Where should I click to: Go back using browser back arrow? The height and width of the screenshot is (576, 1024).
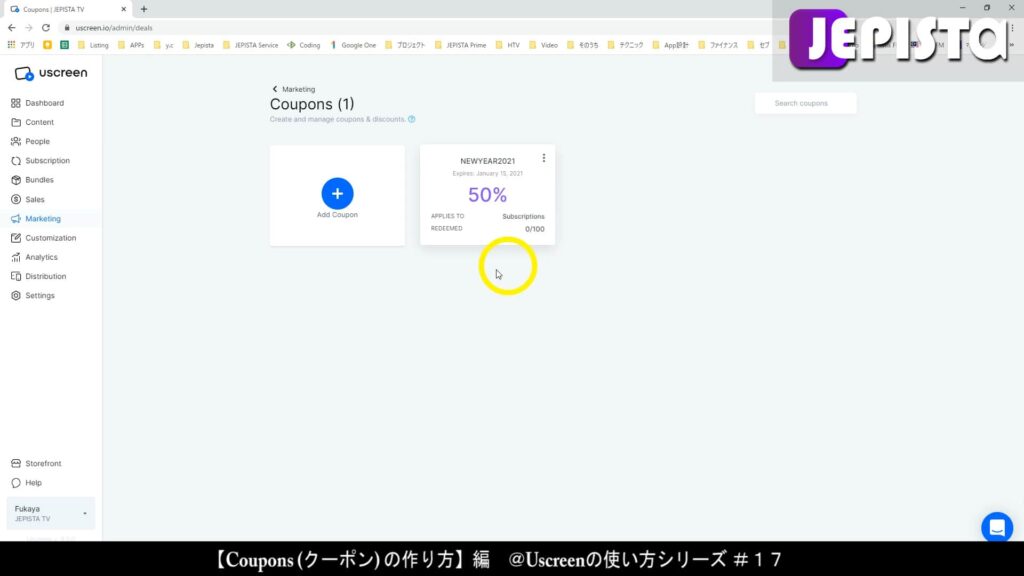(12, 27)
